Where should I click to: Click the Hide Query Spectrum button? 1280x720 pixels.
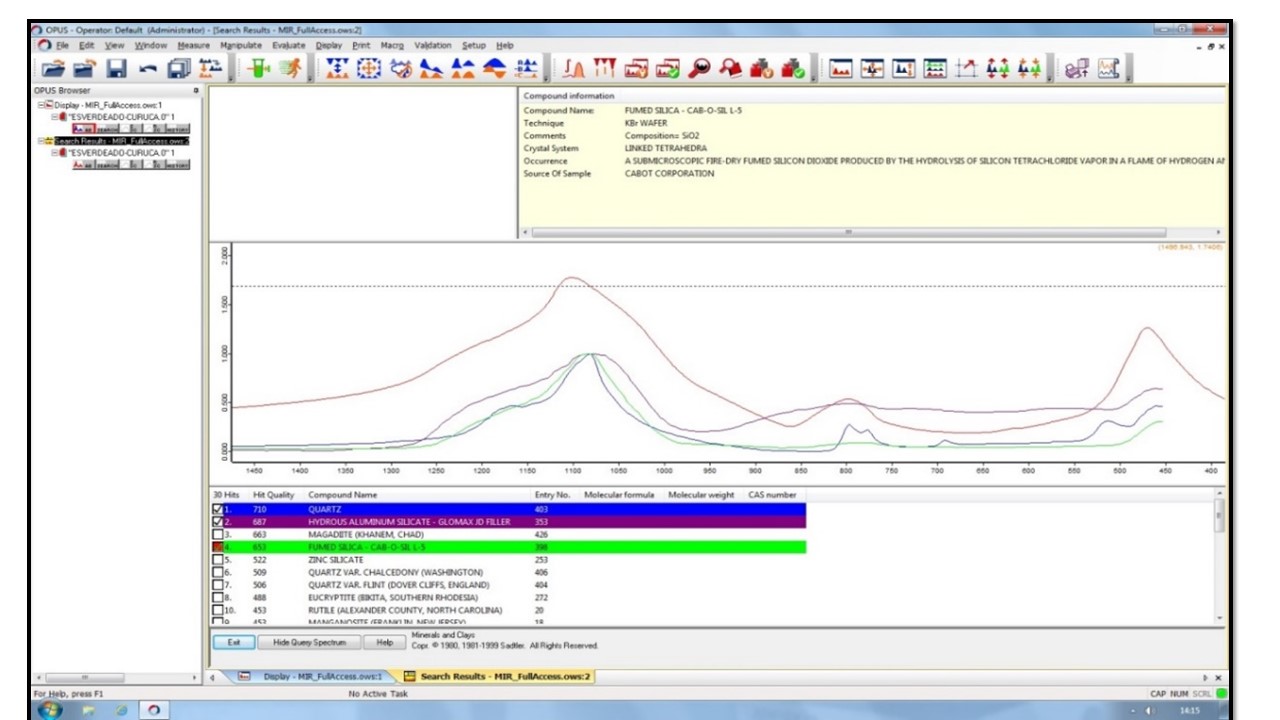tap(309, 642)
